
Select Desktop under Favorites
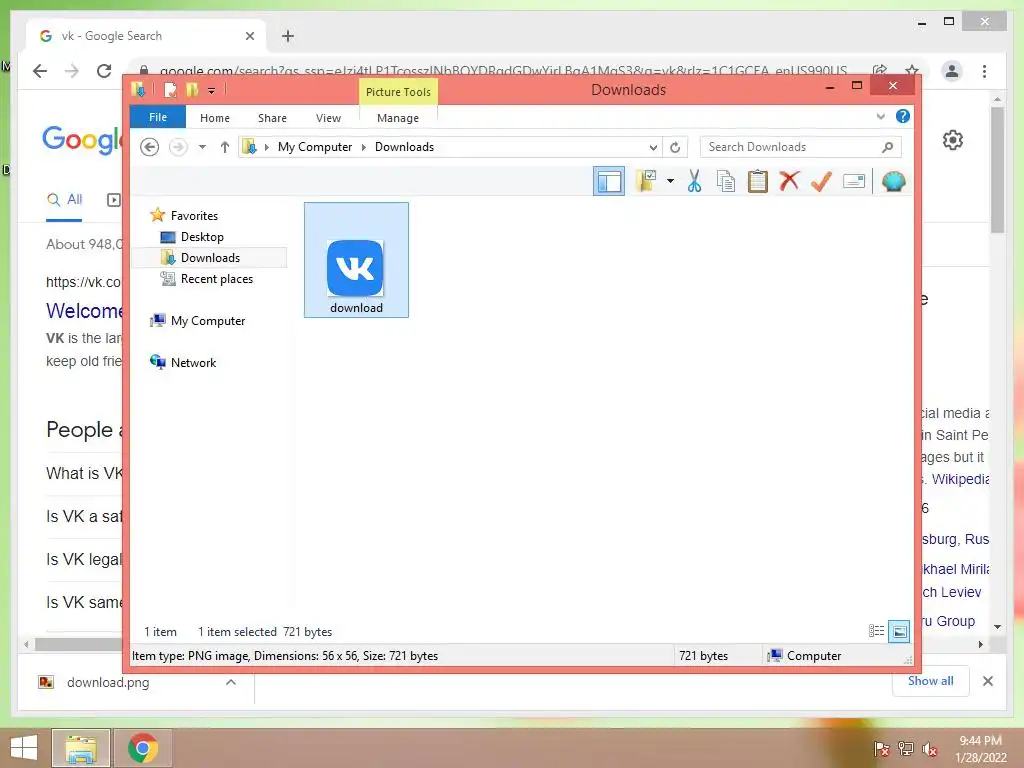202,236
